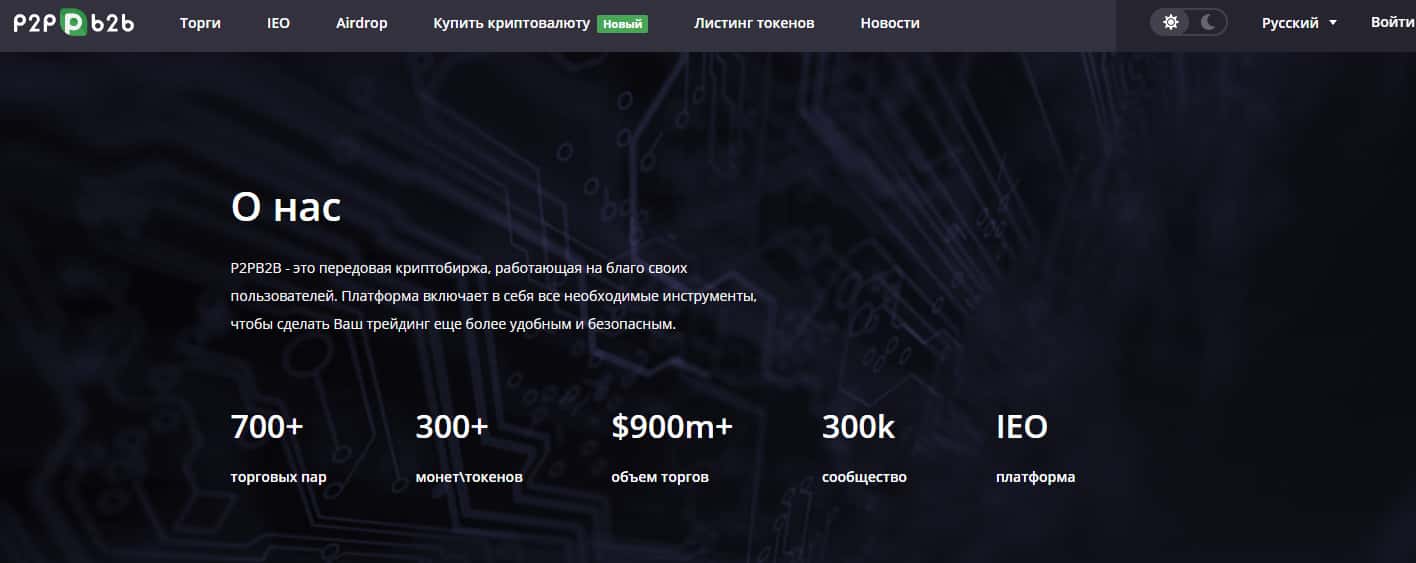This screenshot has height=563, width=1416.
Task: Enable dark theme with the moon icon
Action: 1208,23
